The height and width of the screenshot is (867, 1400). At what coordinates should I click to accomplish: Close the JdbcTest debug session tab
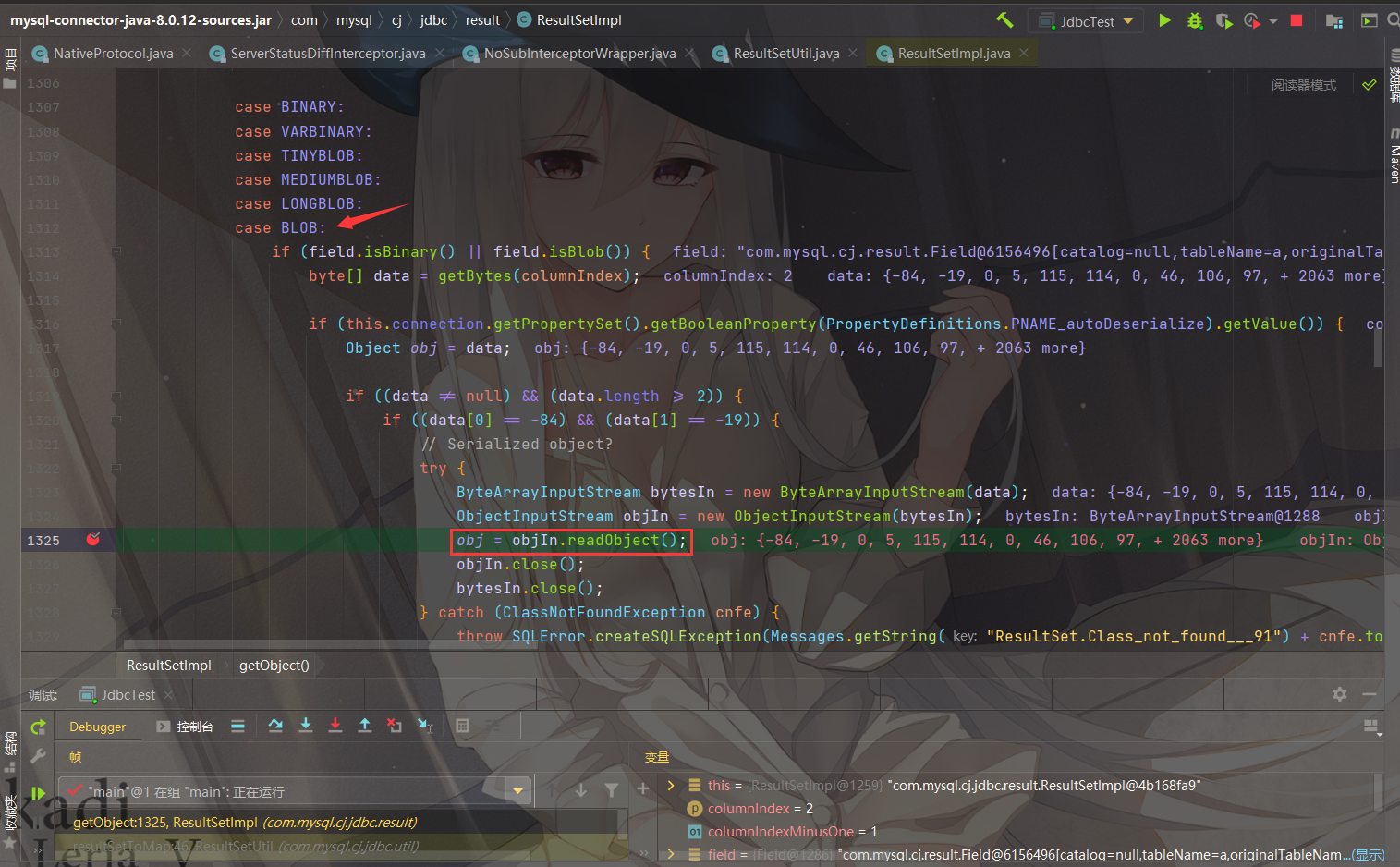click(169, 694)
